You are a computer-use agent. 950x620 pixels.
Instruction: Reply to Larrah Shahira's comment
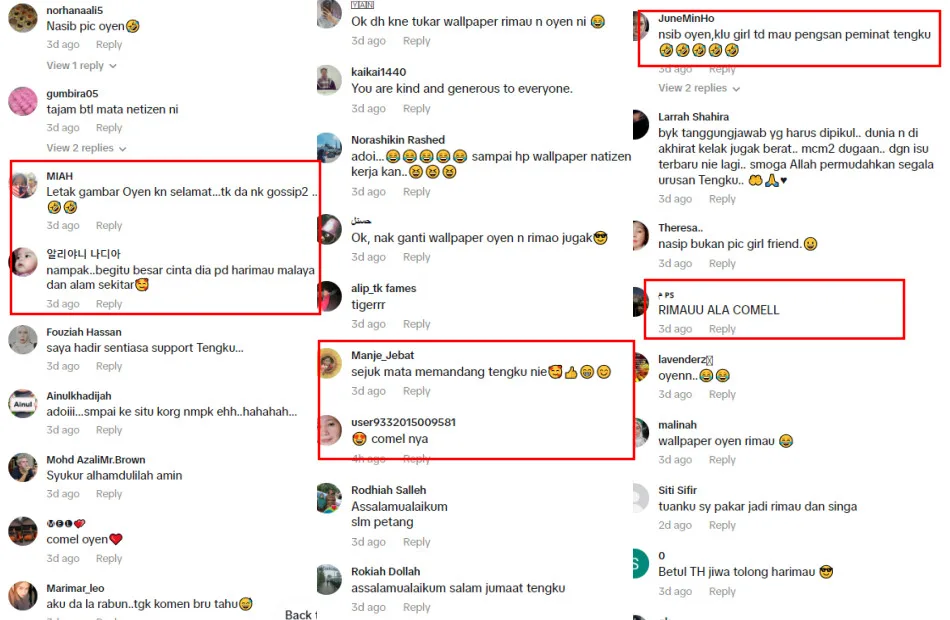[722, 199]
